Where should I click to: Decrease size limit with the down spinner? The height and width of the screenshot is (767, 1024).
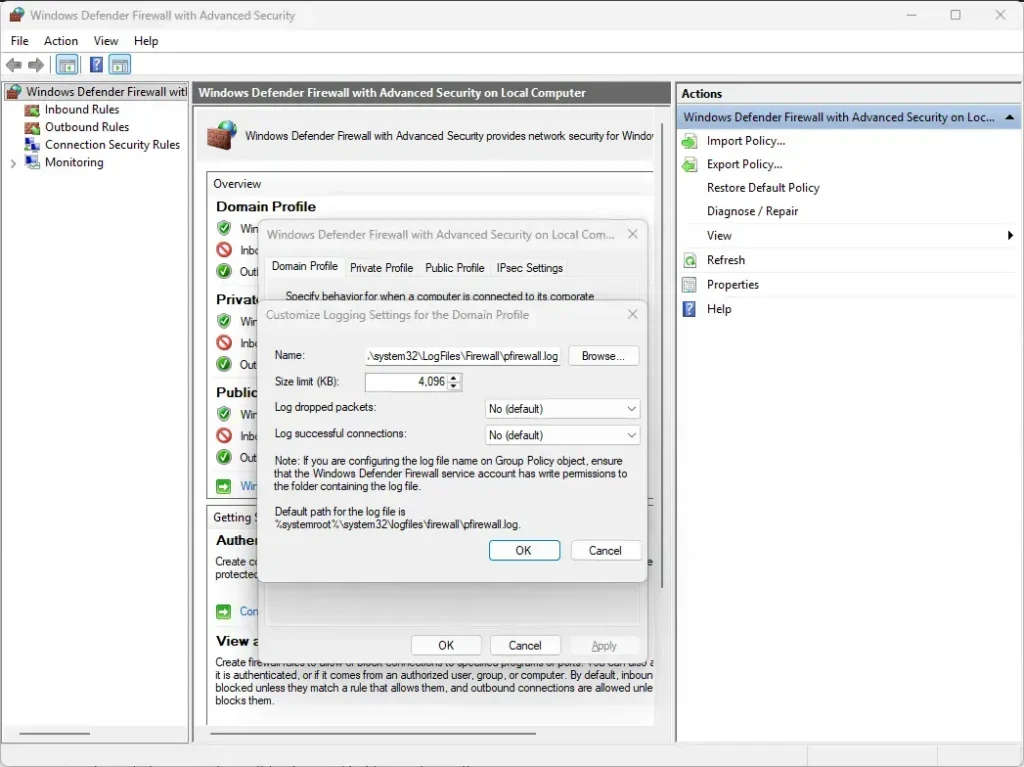(454, 386)
